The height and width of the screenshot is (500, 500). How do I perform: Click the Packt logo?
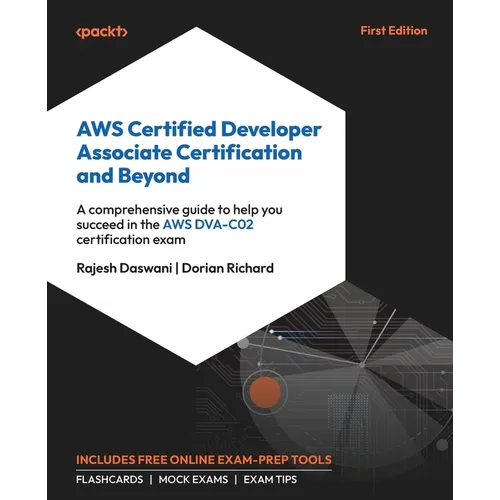coord(102,32)
